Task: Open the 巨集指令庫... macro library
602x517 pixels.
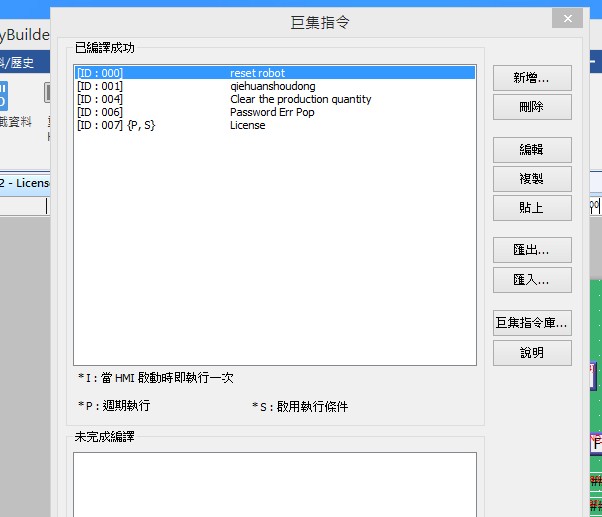Action: (x=532, y=323)
